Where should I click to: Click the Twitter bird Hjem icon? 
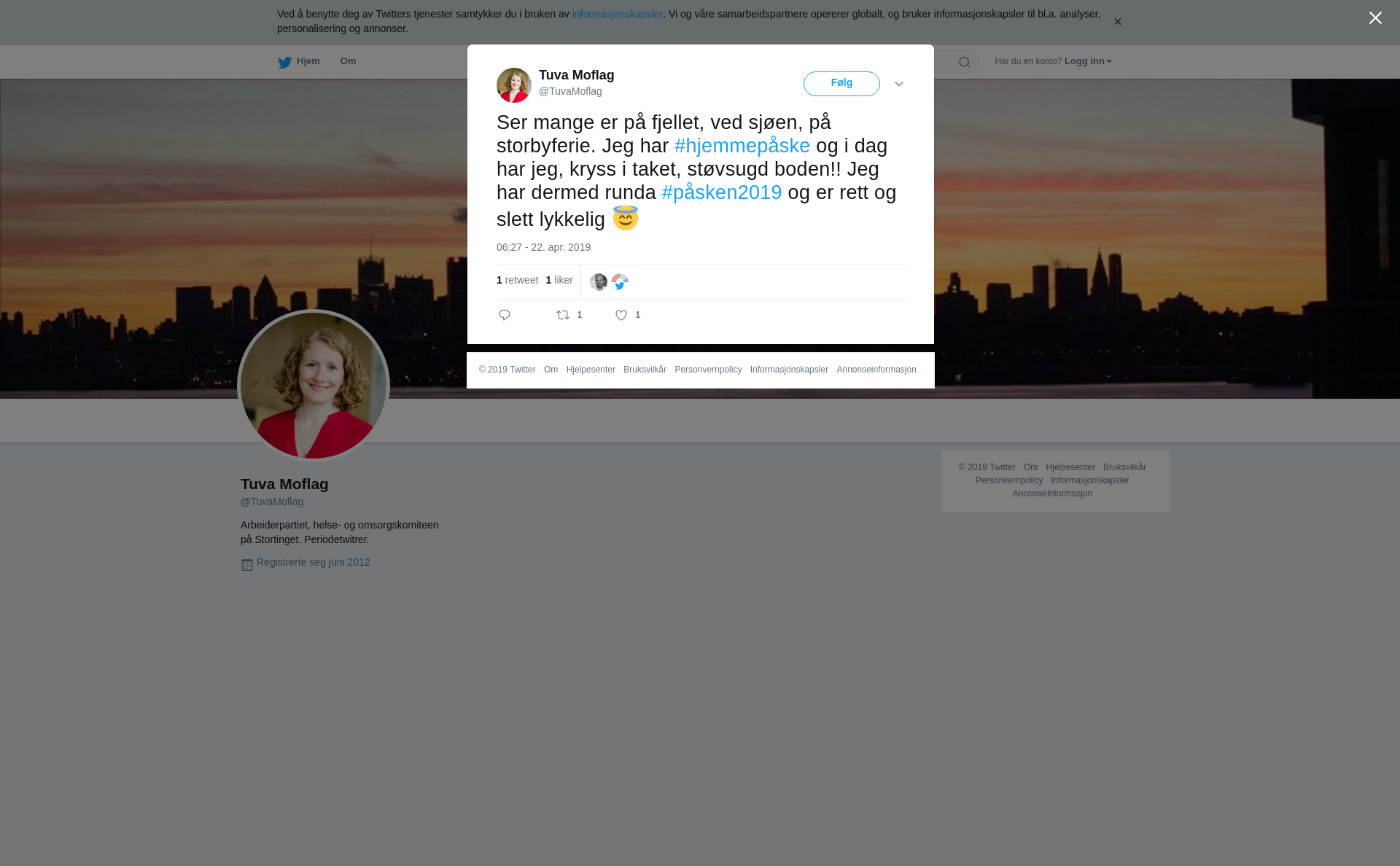pyautogui.click(x=284, y=62)
